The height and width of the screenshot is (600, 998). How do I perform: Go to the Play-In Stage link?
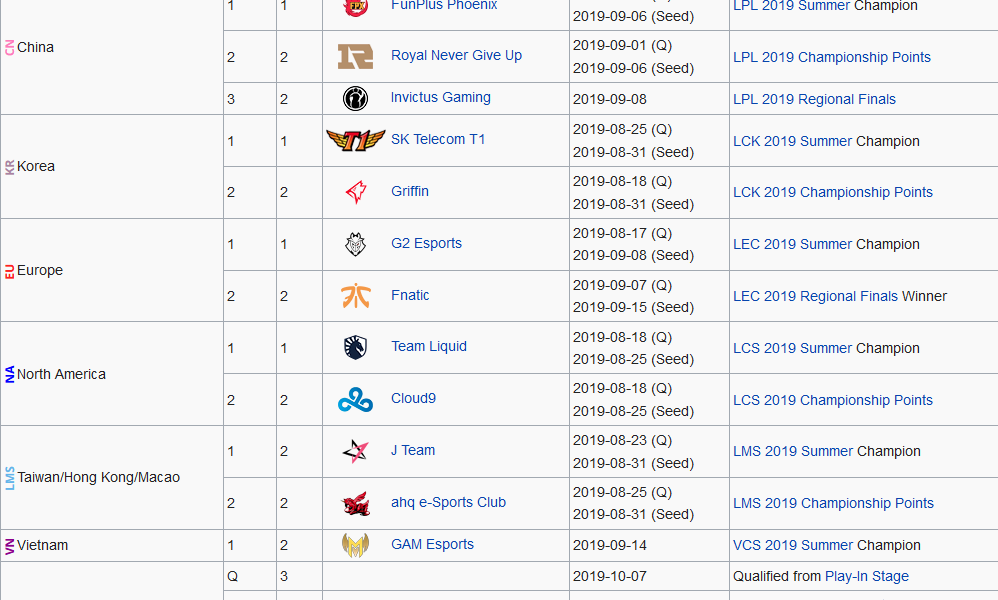click(x=866, y=576)
